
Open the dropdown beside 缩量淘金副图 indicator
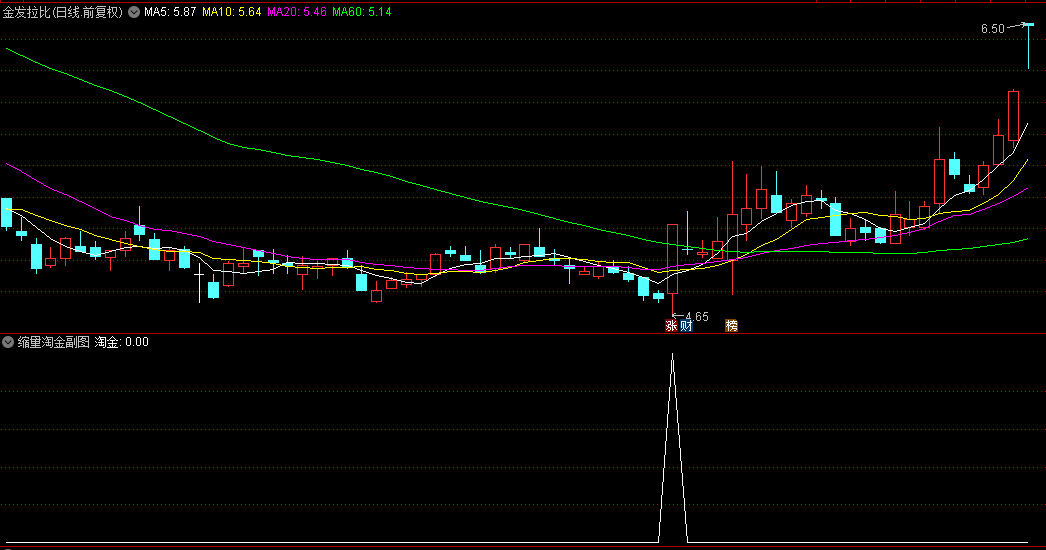(x=8, y=342)
